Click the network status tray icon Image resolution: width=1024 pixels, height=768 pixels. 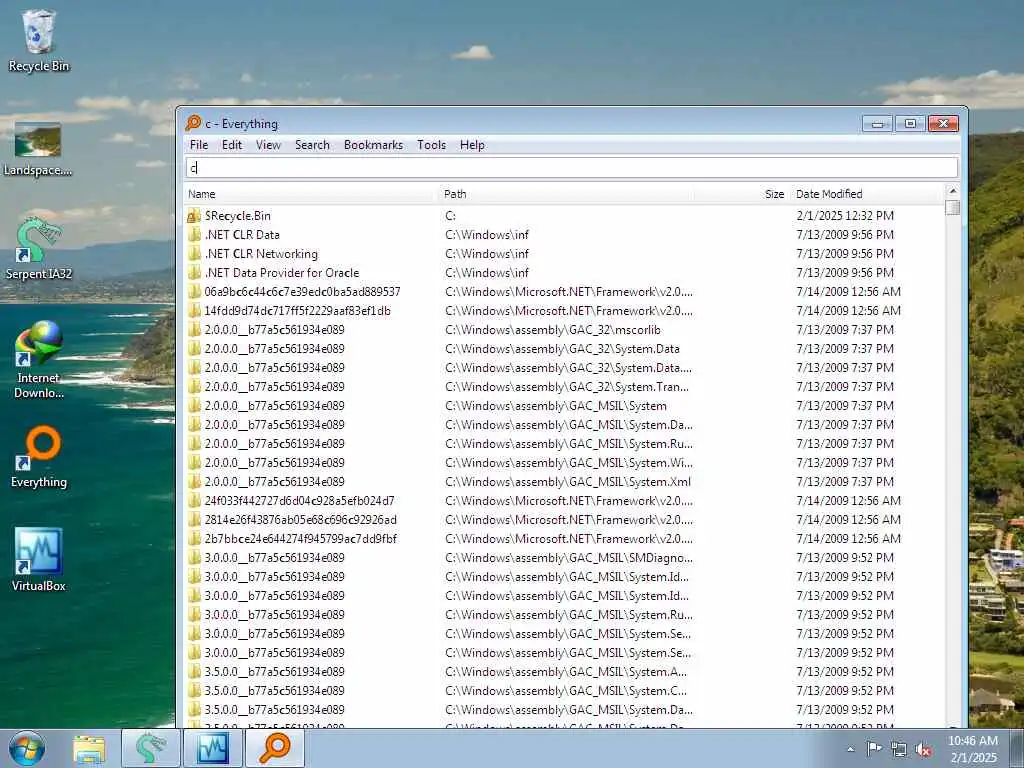[899, 749]
